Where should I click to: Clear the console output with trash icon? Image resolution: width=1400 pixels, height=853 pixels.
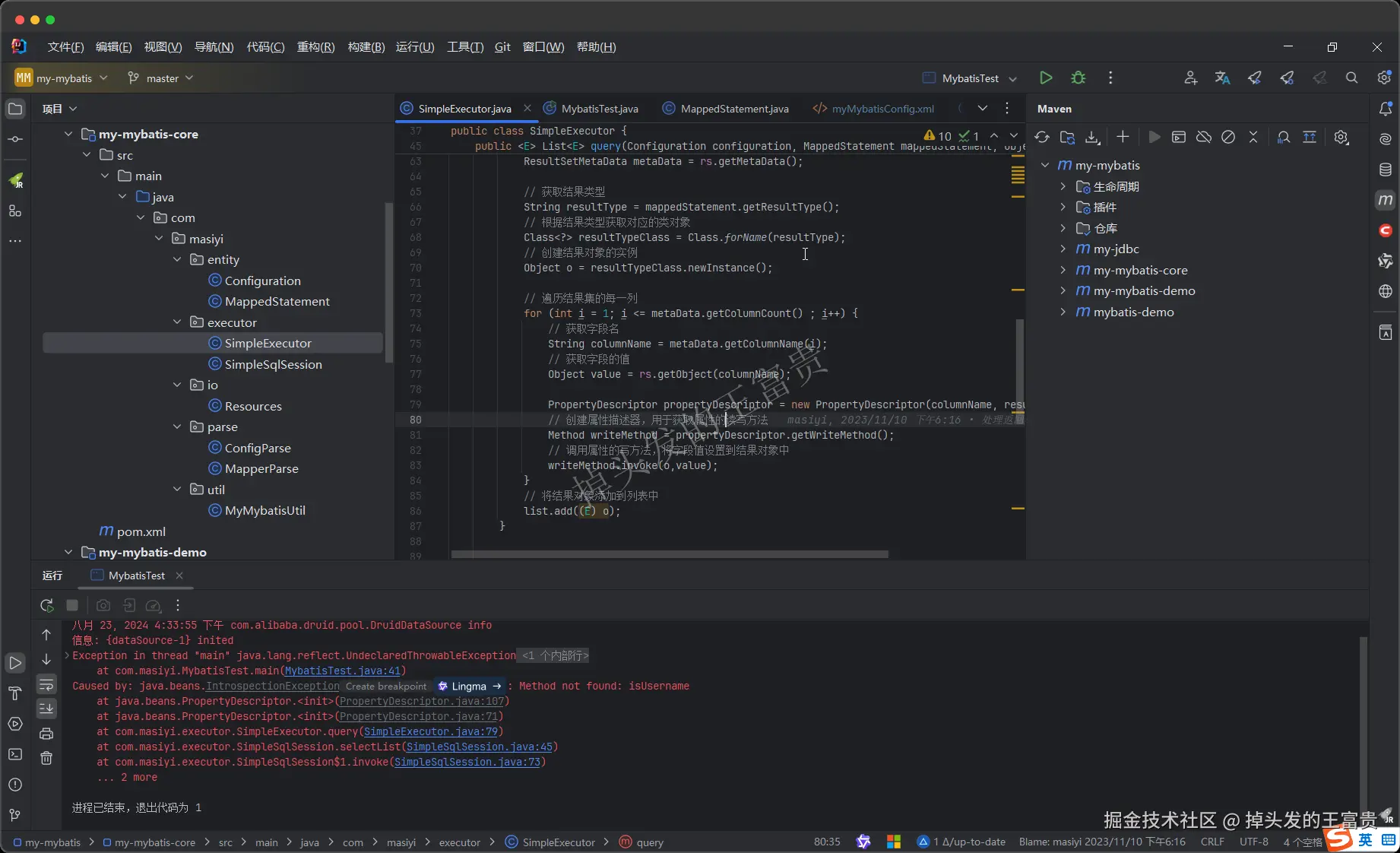click(46, 758)
